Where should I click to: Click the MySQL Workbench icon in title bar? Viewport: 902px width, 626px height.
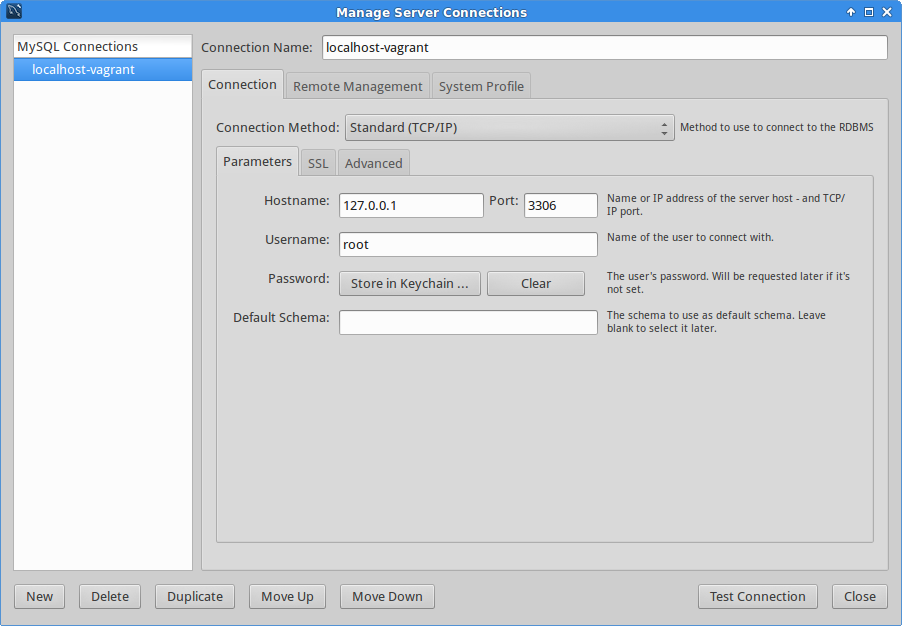[14, 11]
